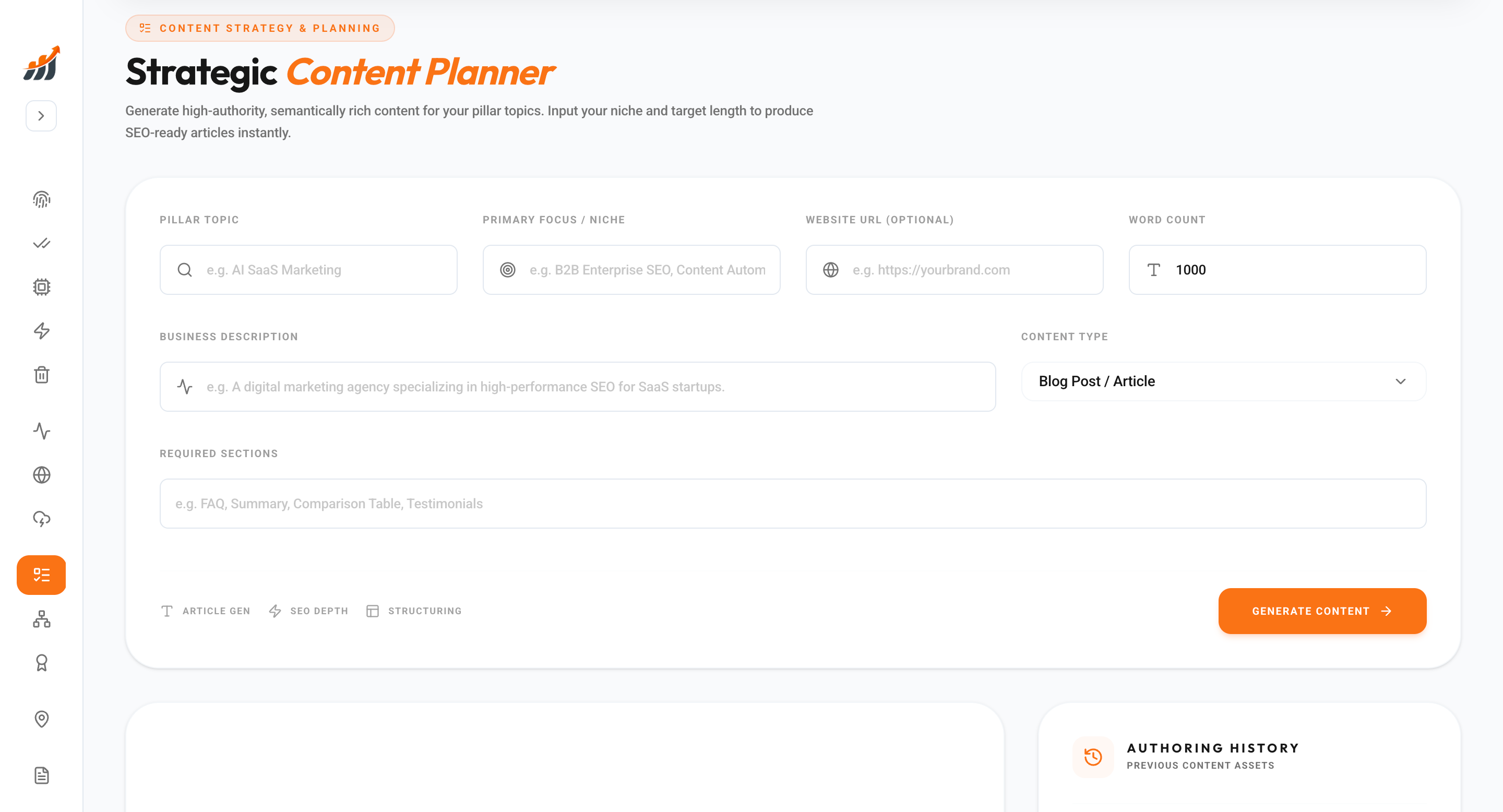Screen dimensions: 1503x812
Task: Expand the sidebar with the chevron button
Action: coord(41,115)
